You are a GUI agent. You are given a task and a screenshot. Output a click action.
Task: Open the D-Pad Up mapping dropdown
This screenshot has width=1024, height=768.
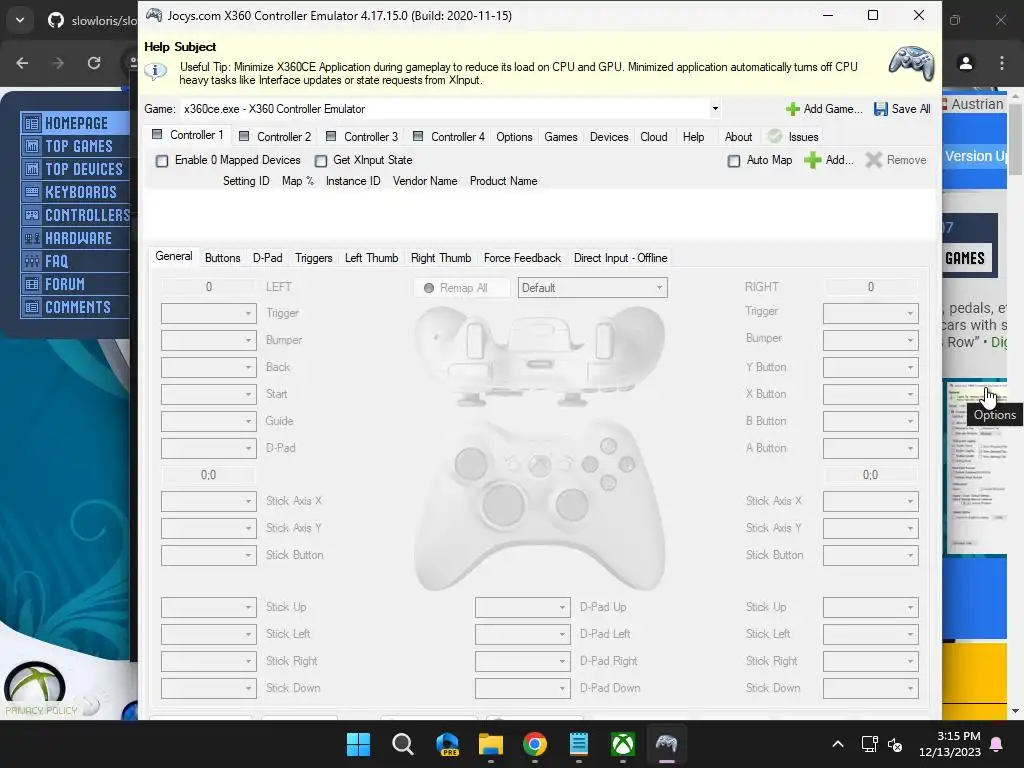point(522,607)
